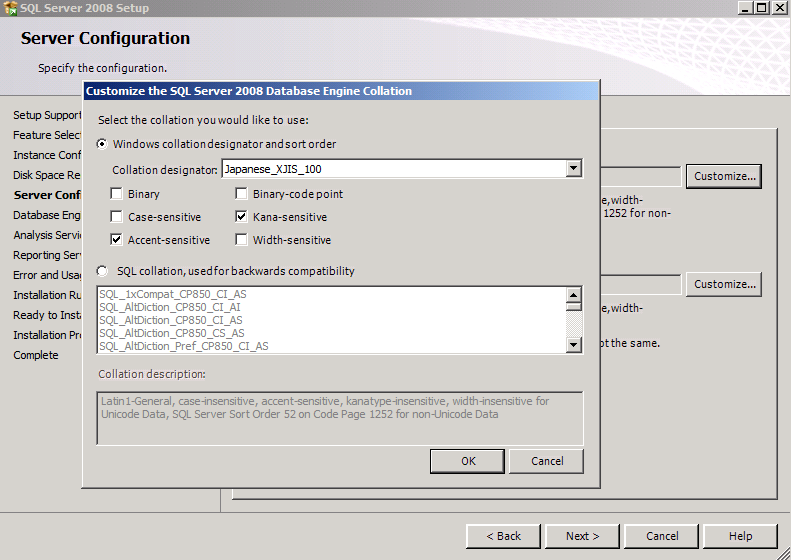Click the Complete step in sidebar

pos(36,355)
